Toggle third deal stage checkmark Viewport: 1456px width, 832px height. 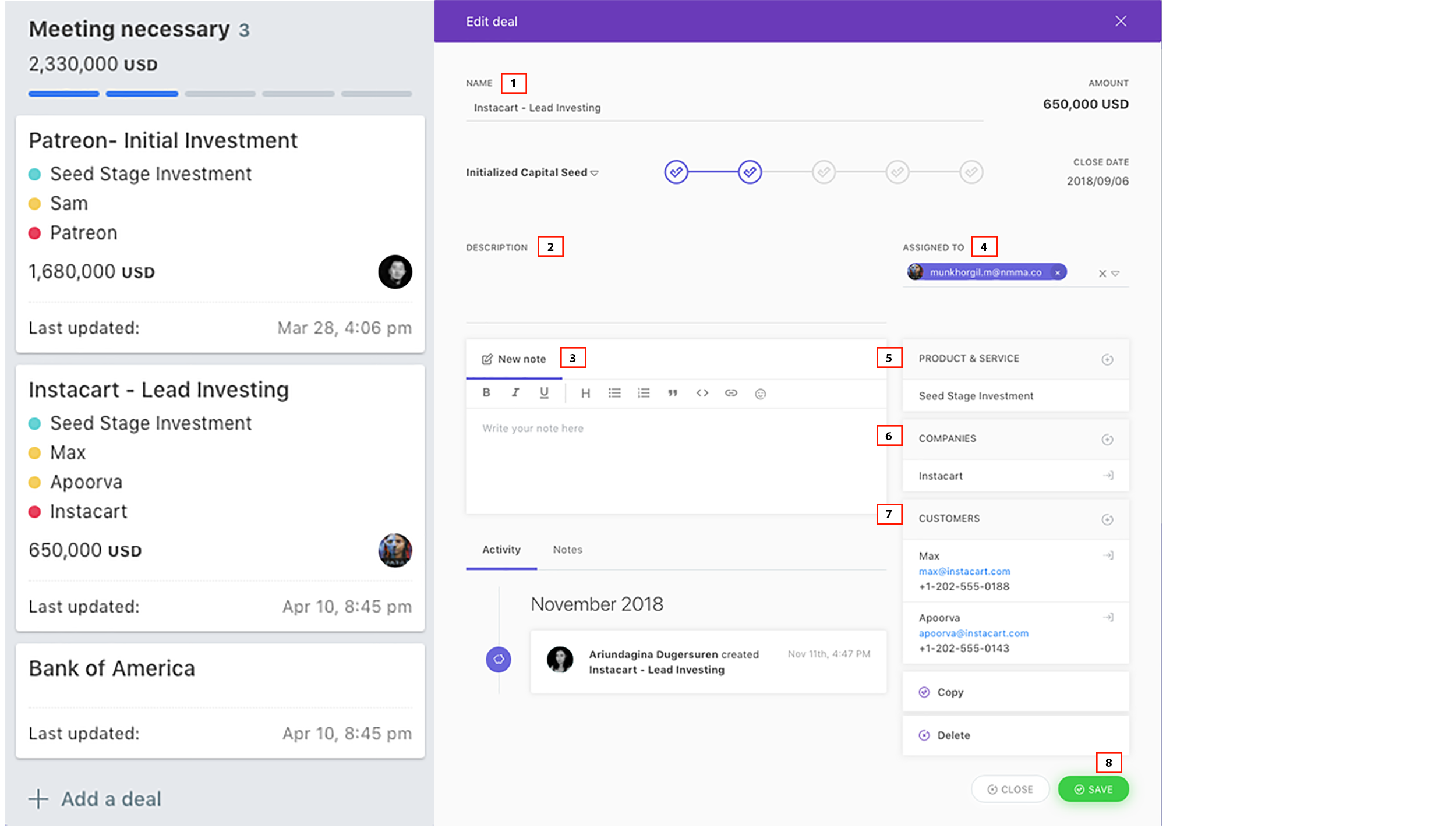tap(824, 172)
